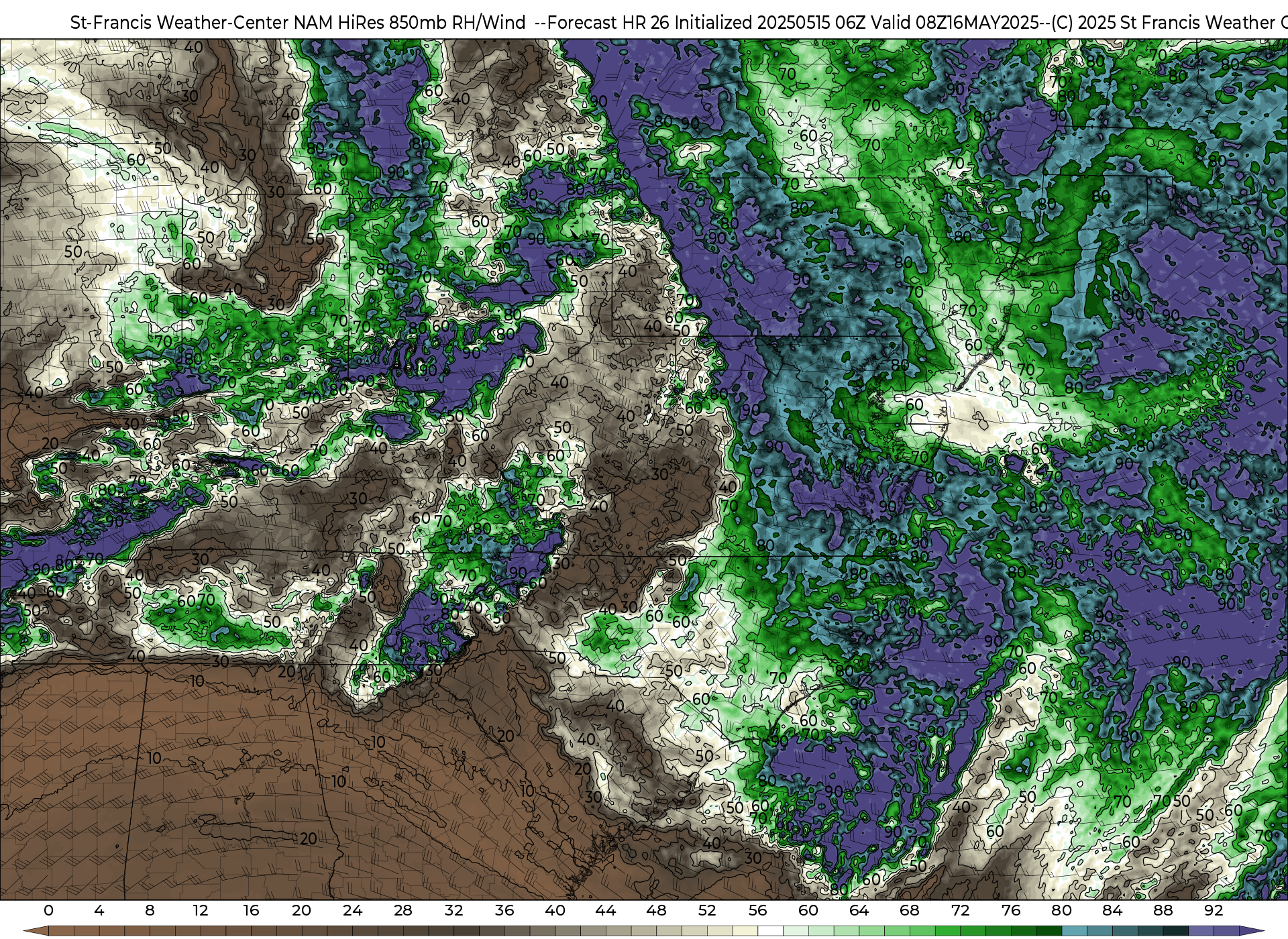Click the '16' label on the colorbar scale

click(x=251, y=910)
